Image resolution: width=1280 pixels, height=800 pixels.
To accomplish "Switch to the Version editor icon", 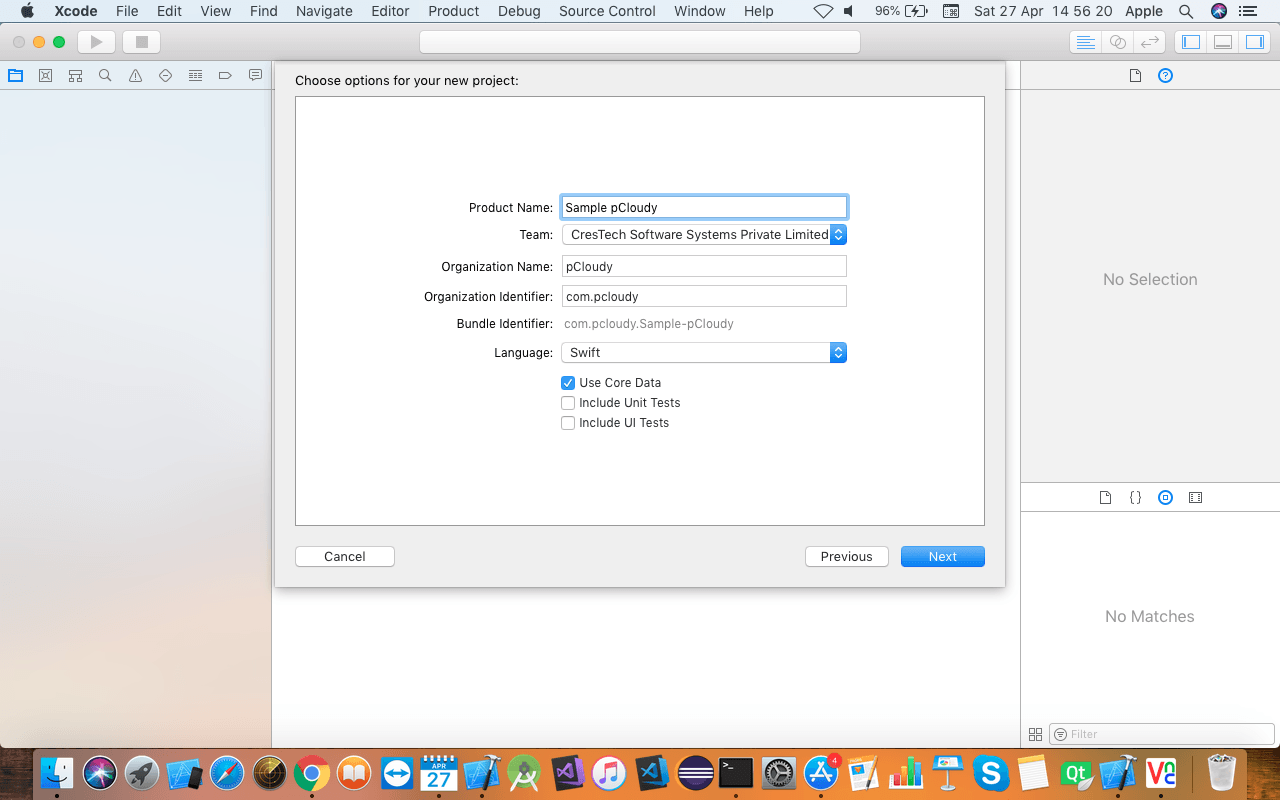I will [x=1151, y=42].
